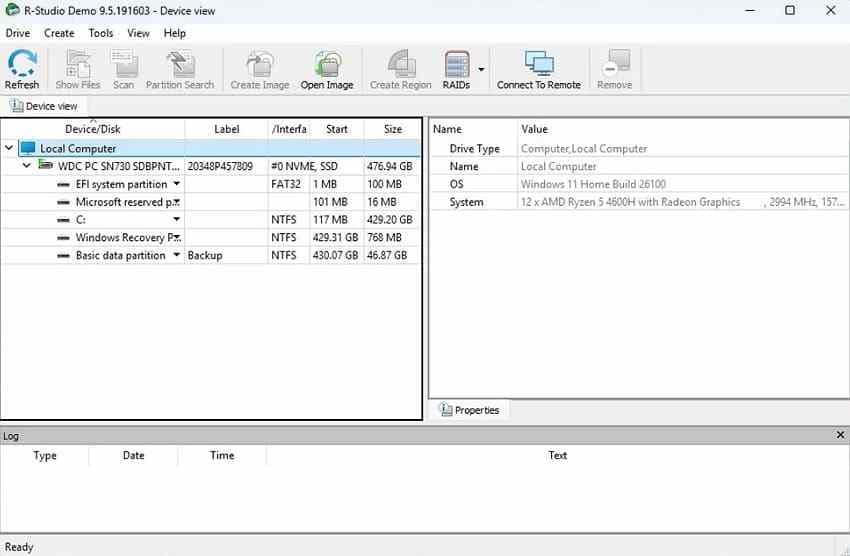
Task: Click the Create Image icon
Action: (260, 63)
